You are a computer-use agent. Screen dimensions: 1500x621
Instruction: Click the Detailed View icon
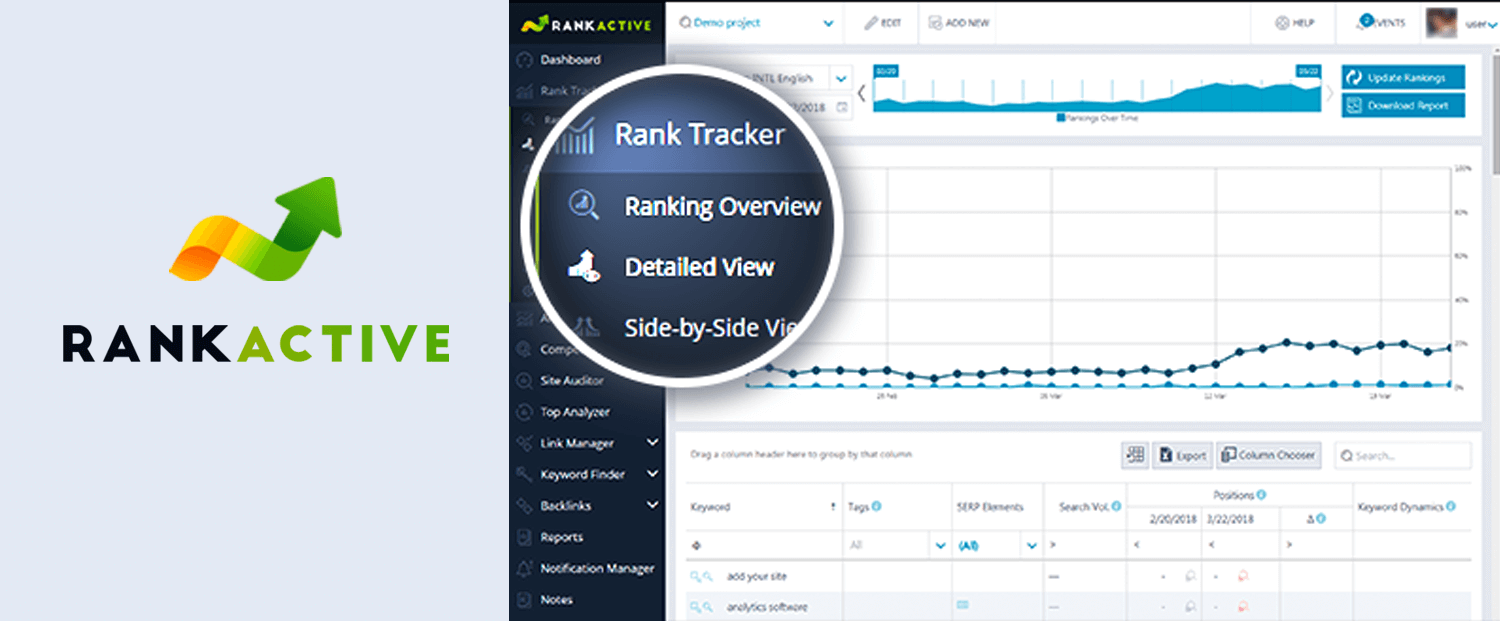coord(584,266)
